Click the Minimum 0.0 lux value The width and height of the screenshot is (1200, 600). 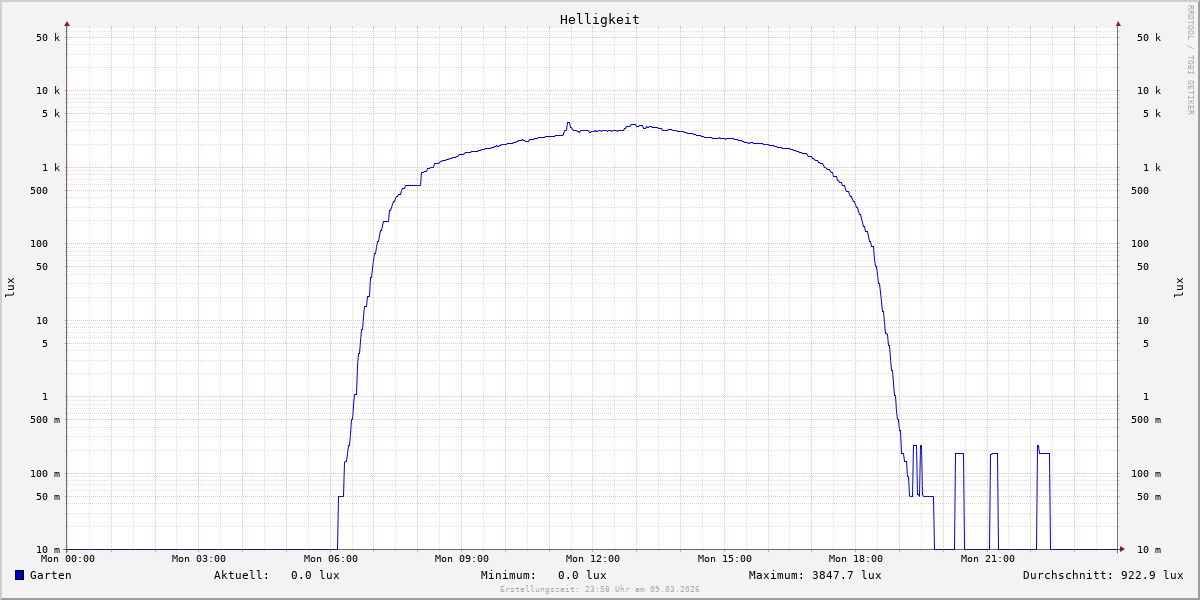point(582,575)
